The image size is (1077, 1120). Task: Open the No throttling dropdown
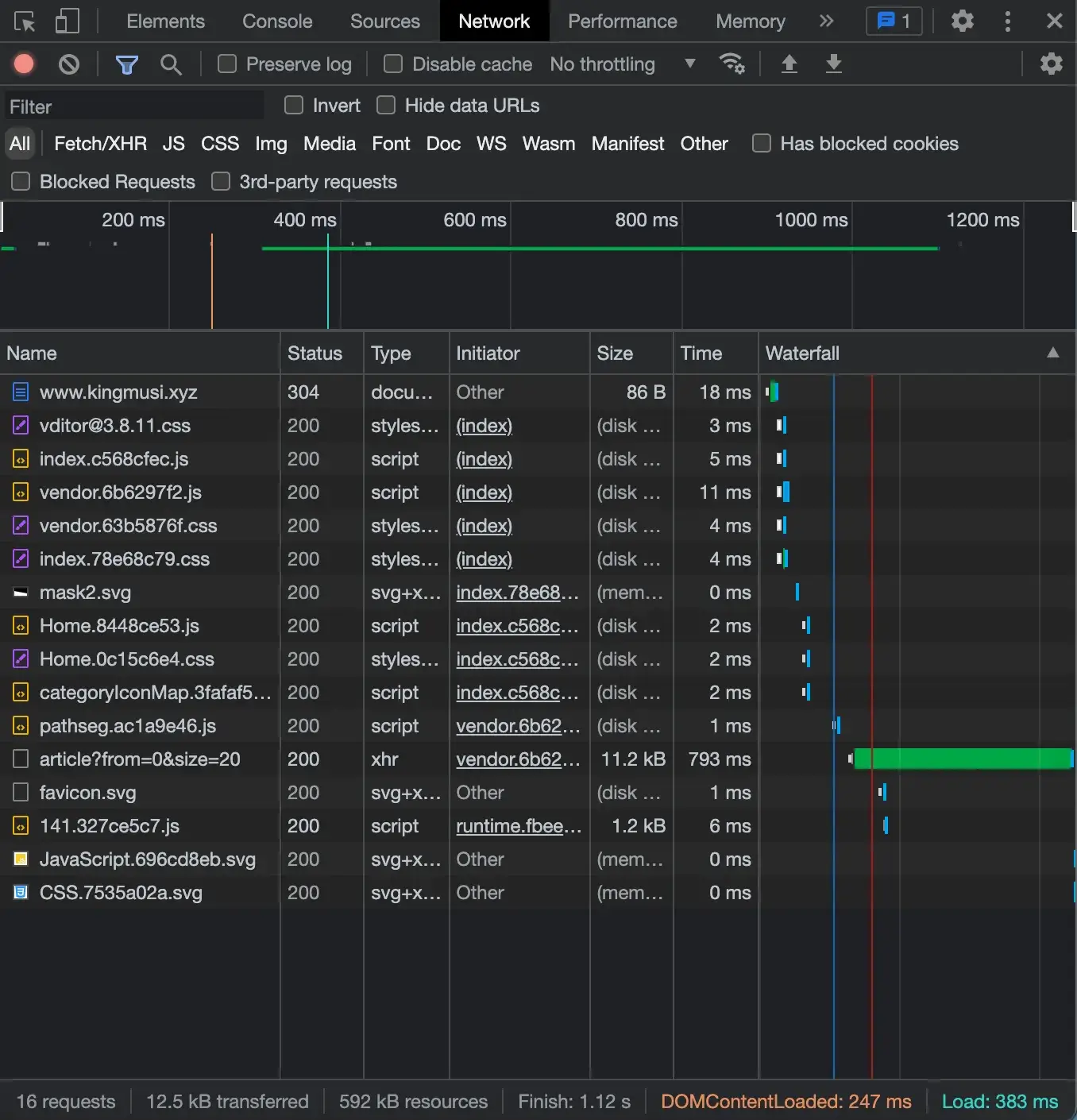pos(622,64)
